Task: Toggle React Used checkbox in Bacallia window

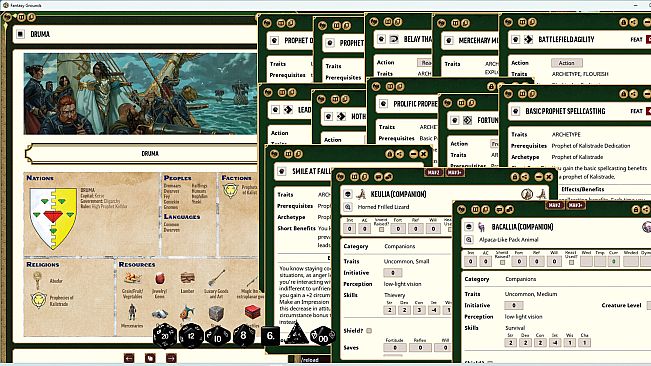Action: tap(571, 262)
